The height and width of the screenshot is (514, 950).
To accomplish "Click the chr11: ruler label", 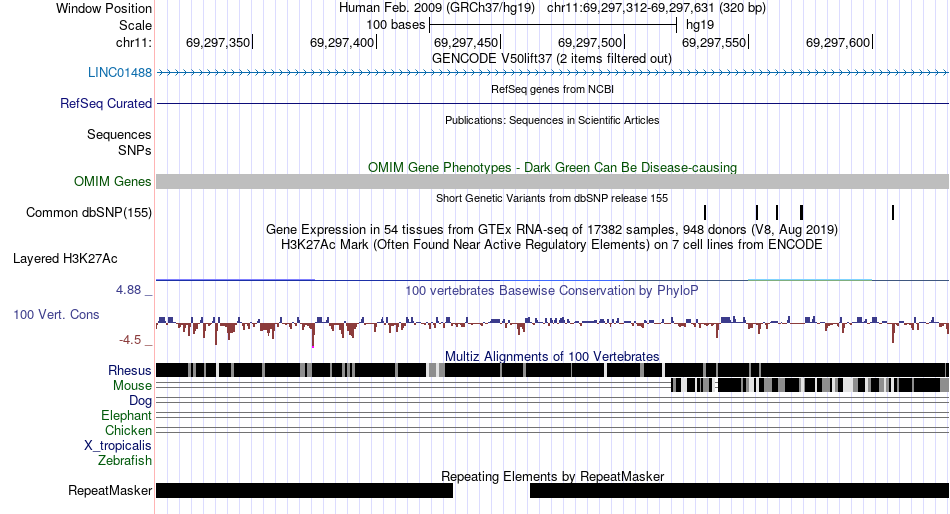I will pos(134,42).
